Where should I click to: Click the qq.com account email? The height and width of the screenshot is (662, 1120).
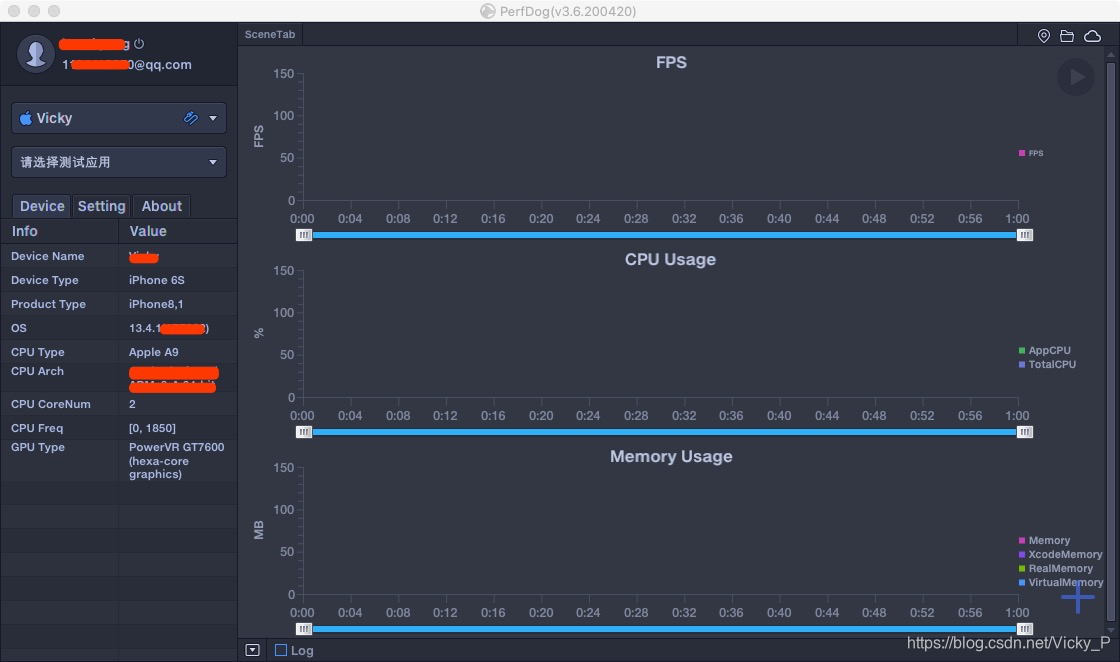coord(127,64)
